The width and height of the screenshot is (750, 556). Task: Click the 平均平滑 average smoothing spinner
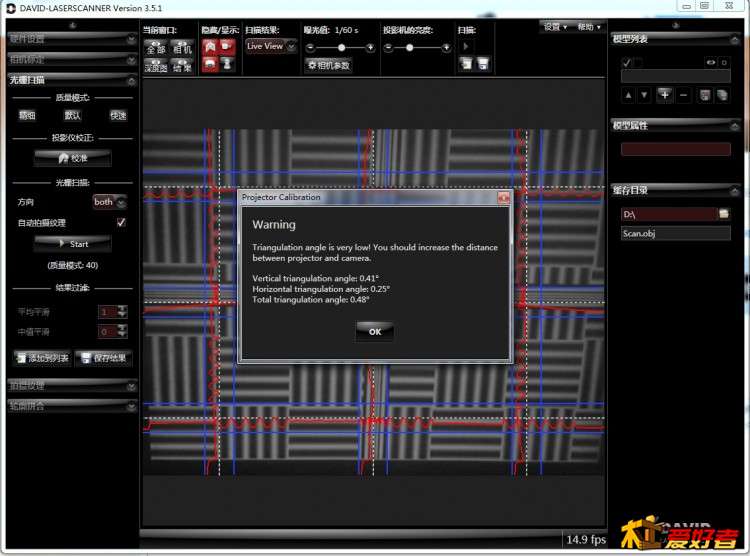pyautogui.click(x=113, y=311)
